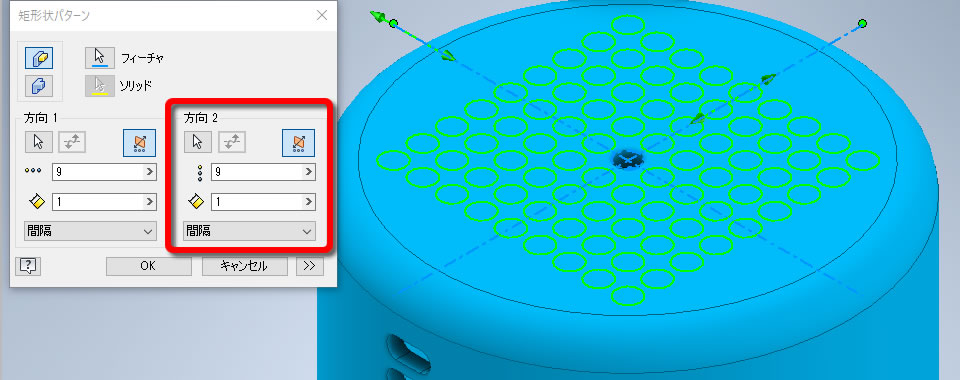The image size is (960, 380).
Task: Click the キャンセル button
Action: tap(244, 266)
